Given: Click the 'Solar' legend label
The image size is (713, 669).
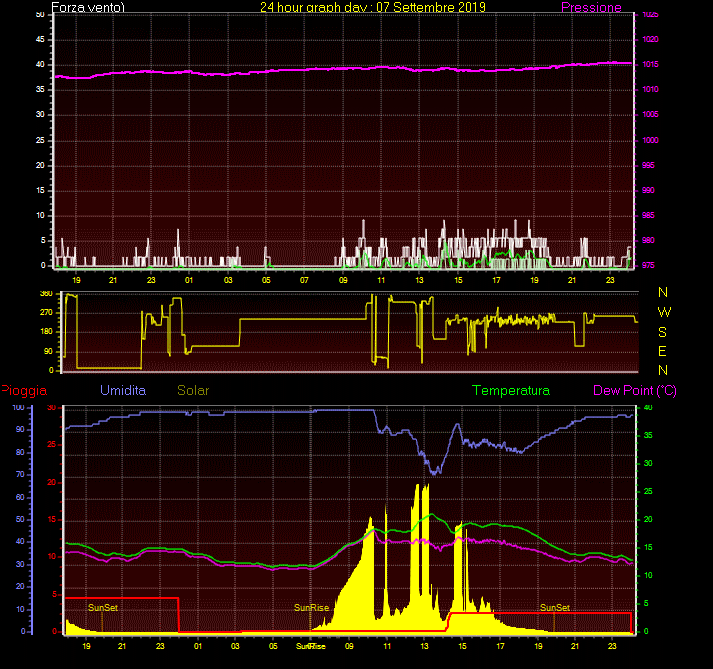Looking at the screenshot, I should point(193,390).
